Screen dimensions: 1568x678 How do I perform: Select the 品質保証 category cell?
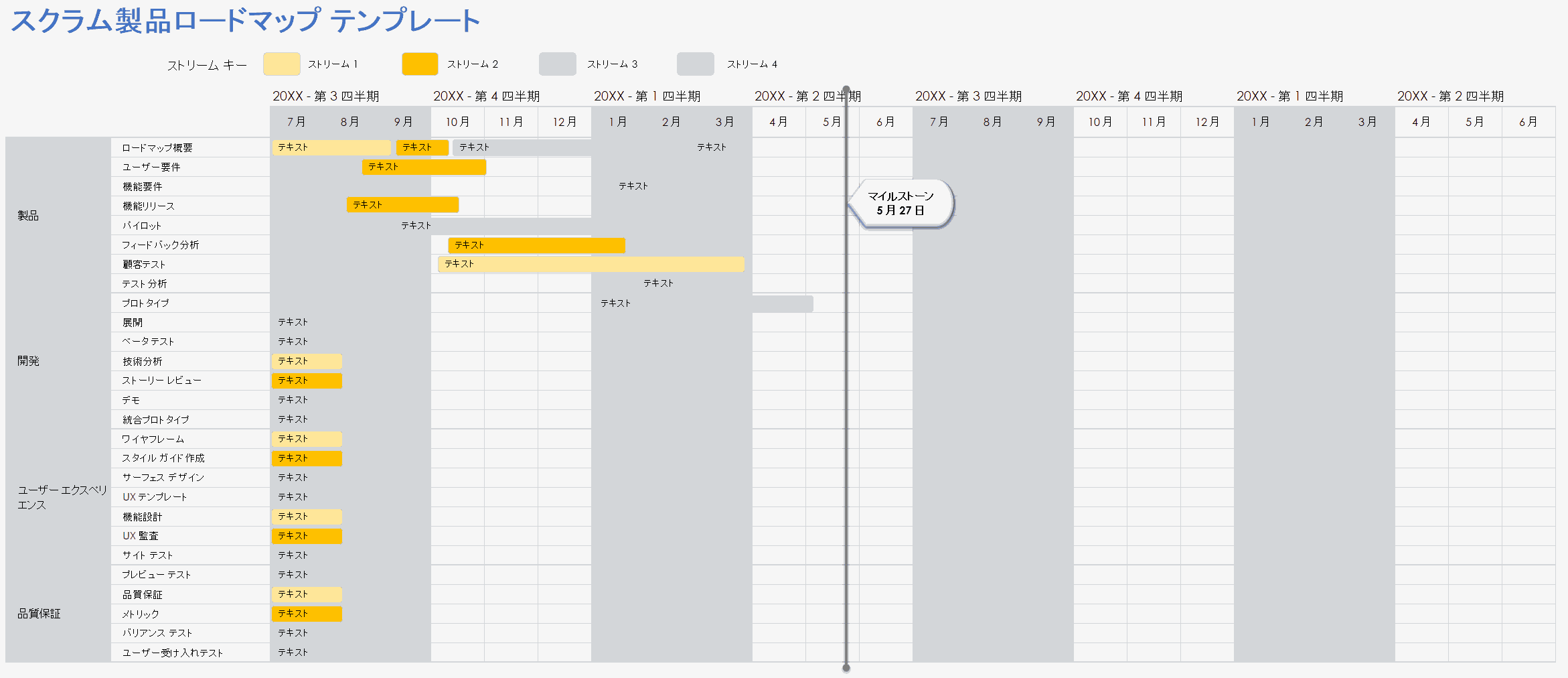tap(58, 614)
